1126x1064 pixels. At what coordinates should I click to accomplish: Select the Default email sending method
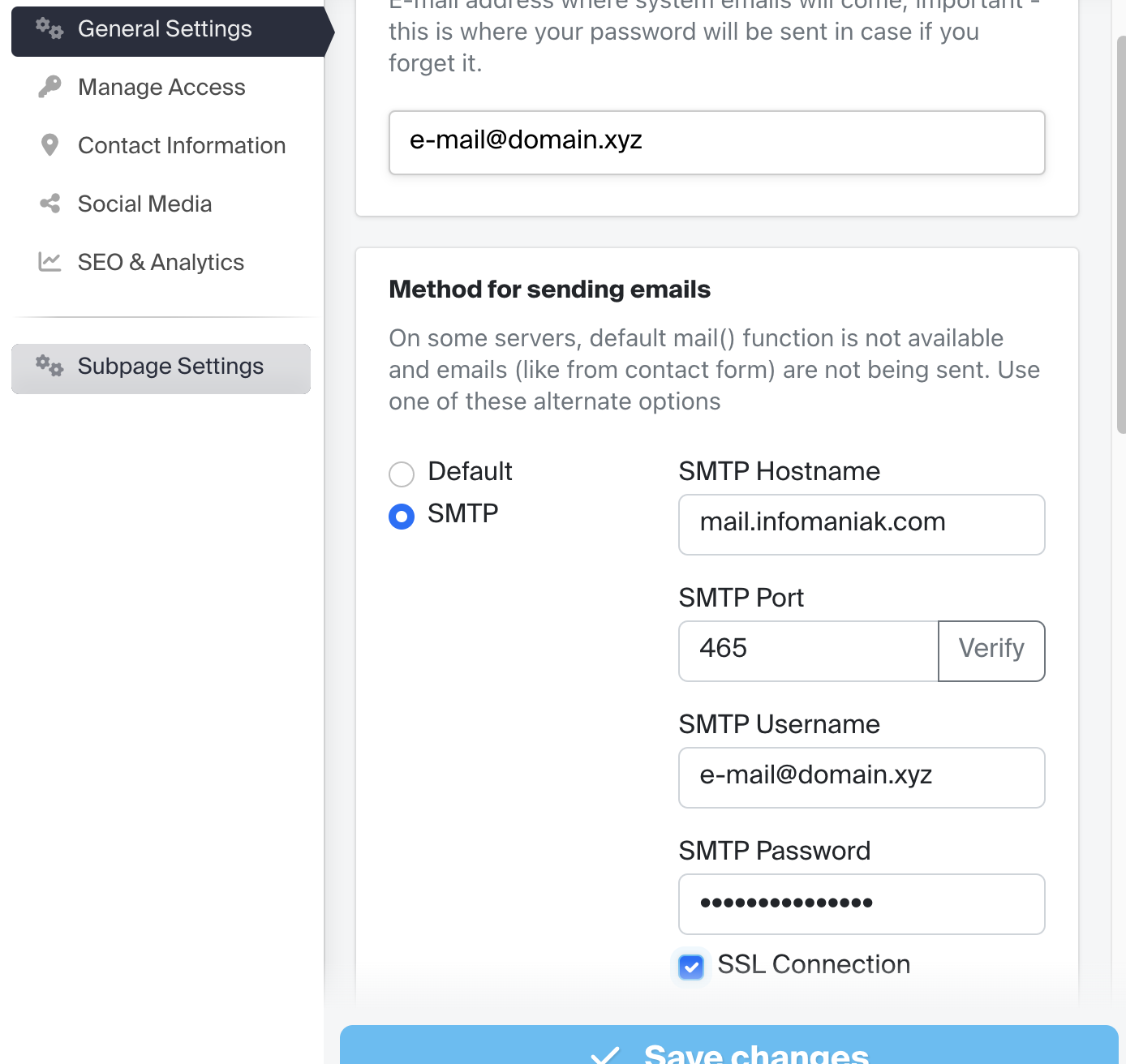point(402,474)
